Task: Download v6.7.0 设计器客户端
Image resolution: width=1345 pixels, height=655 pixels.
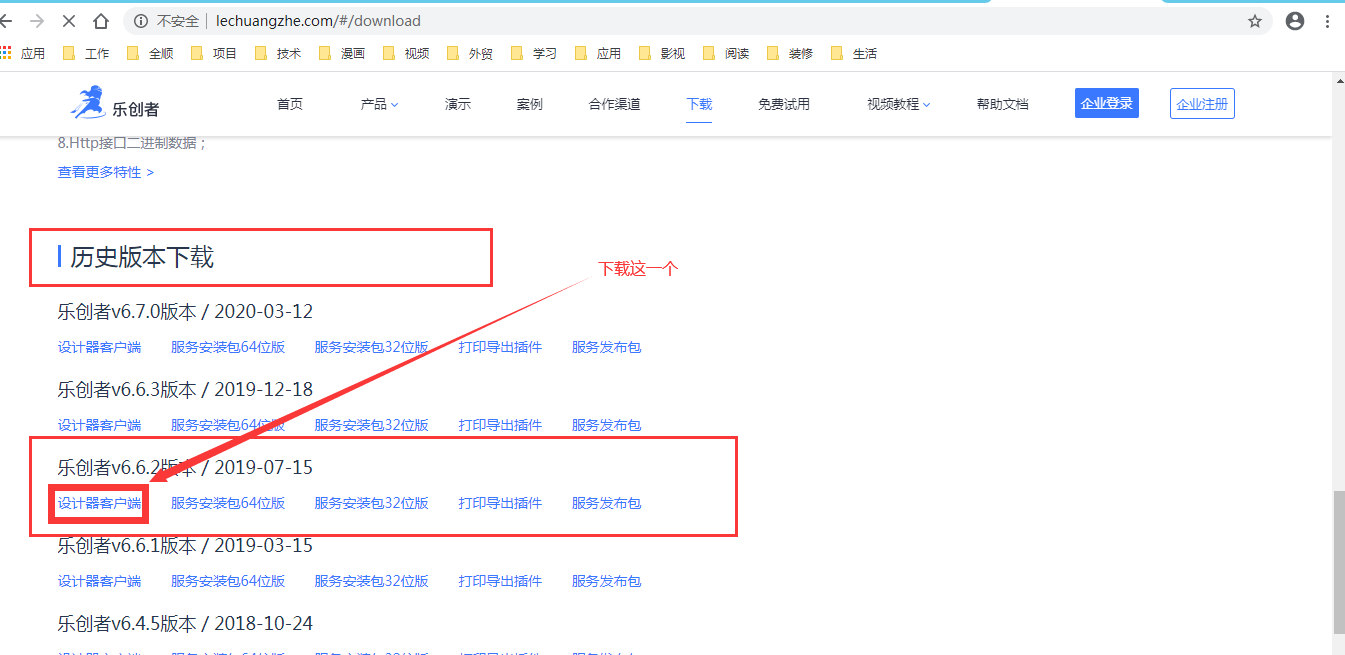Action: pyautogui.click(x=99, y=347)
